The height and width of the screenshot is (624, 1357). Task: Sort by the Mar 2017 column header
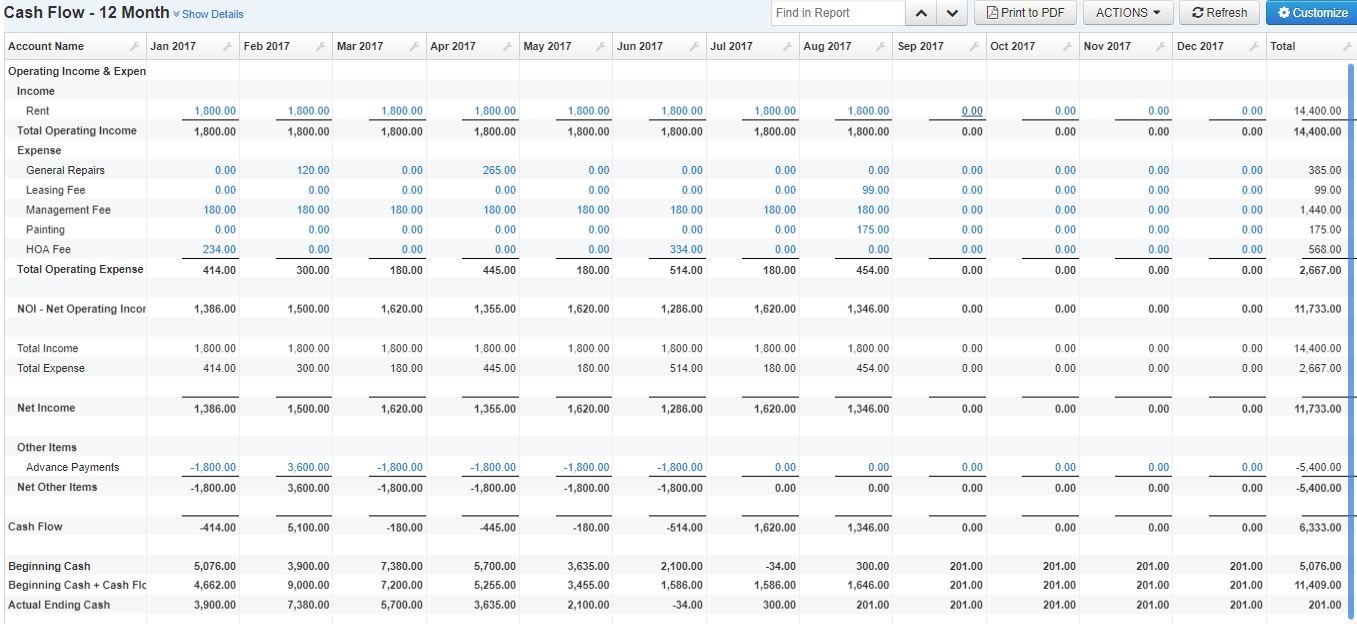click(x=360, y=47)
